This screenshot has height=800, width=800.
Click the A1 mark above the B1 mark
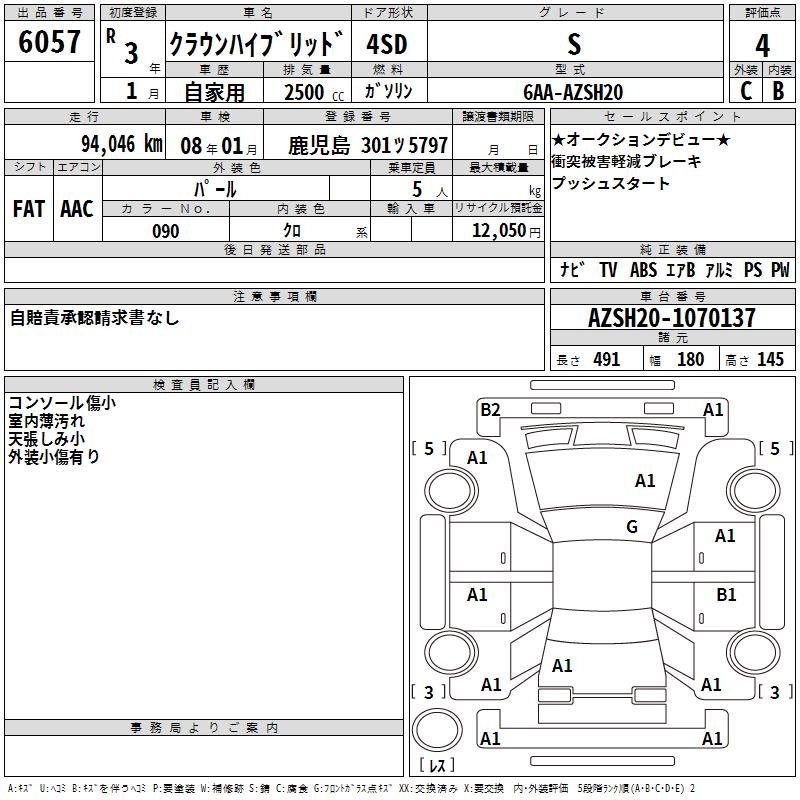click(724, 536)
